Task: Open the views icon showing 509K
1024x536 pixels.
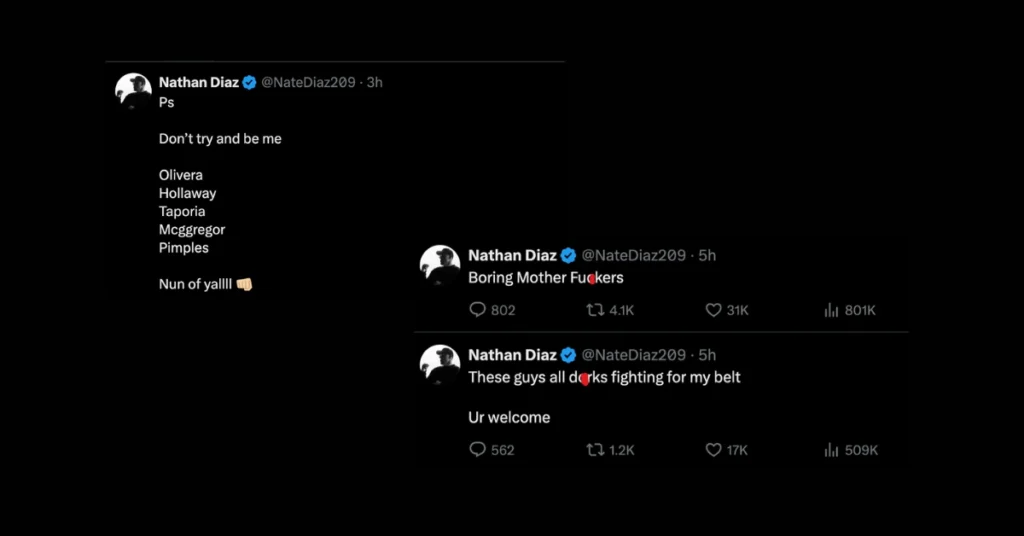Action: [x=831, y=450]
